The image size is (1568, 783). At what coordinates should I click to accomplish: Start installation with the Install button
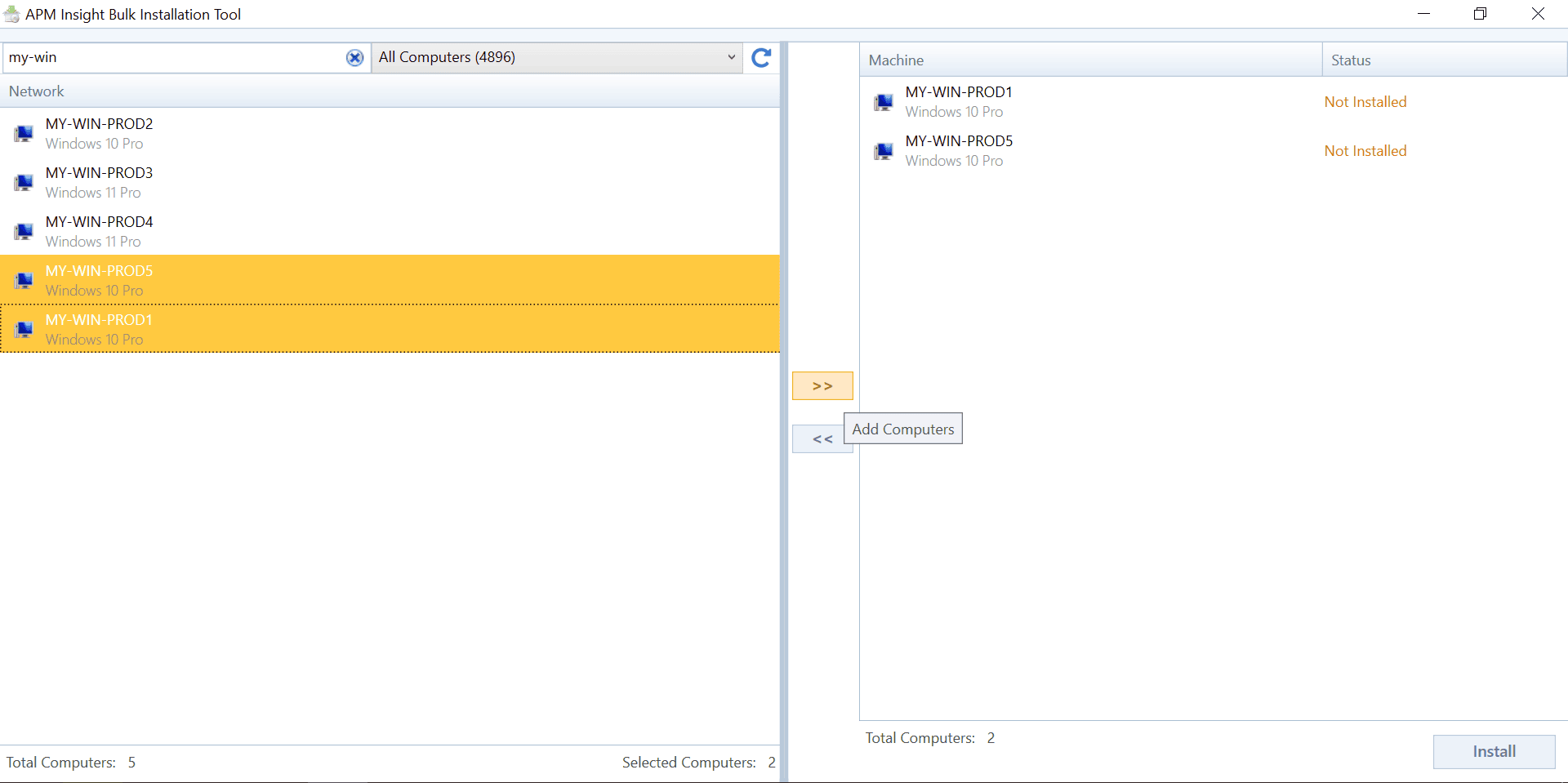1494,752
